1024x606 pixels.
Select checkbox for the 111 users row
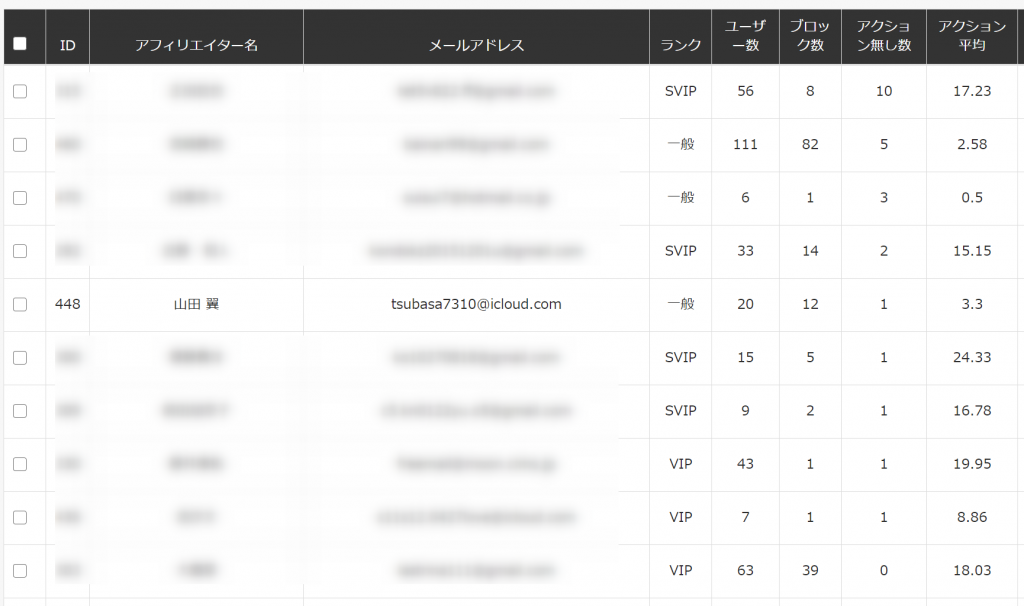20,144
